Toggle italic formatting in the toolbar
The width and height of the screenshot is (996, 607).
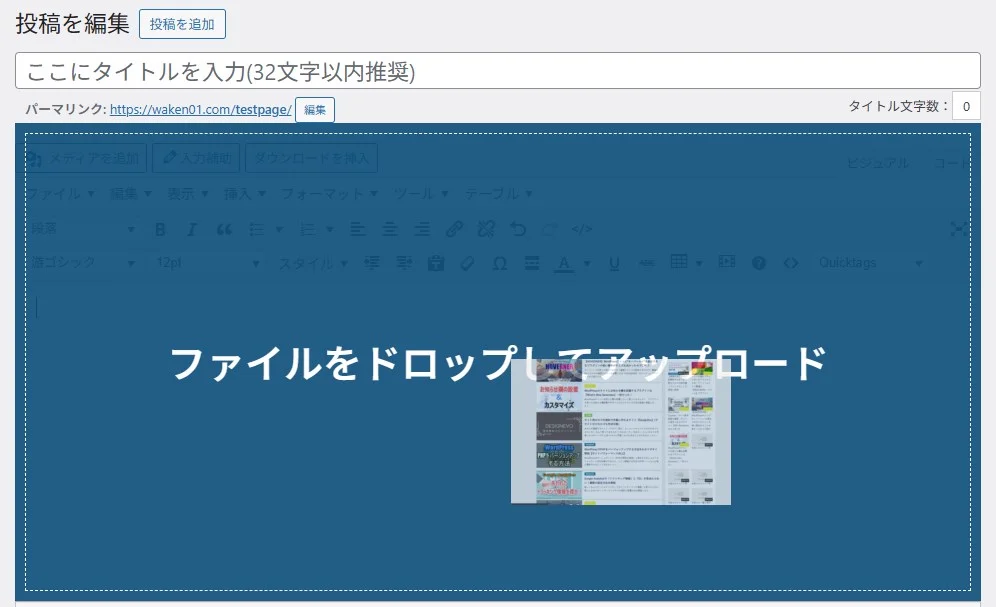(192, 229)
